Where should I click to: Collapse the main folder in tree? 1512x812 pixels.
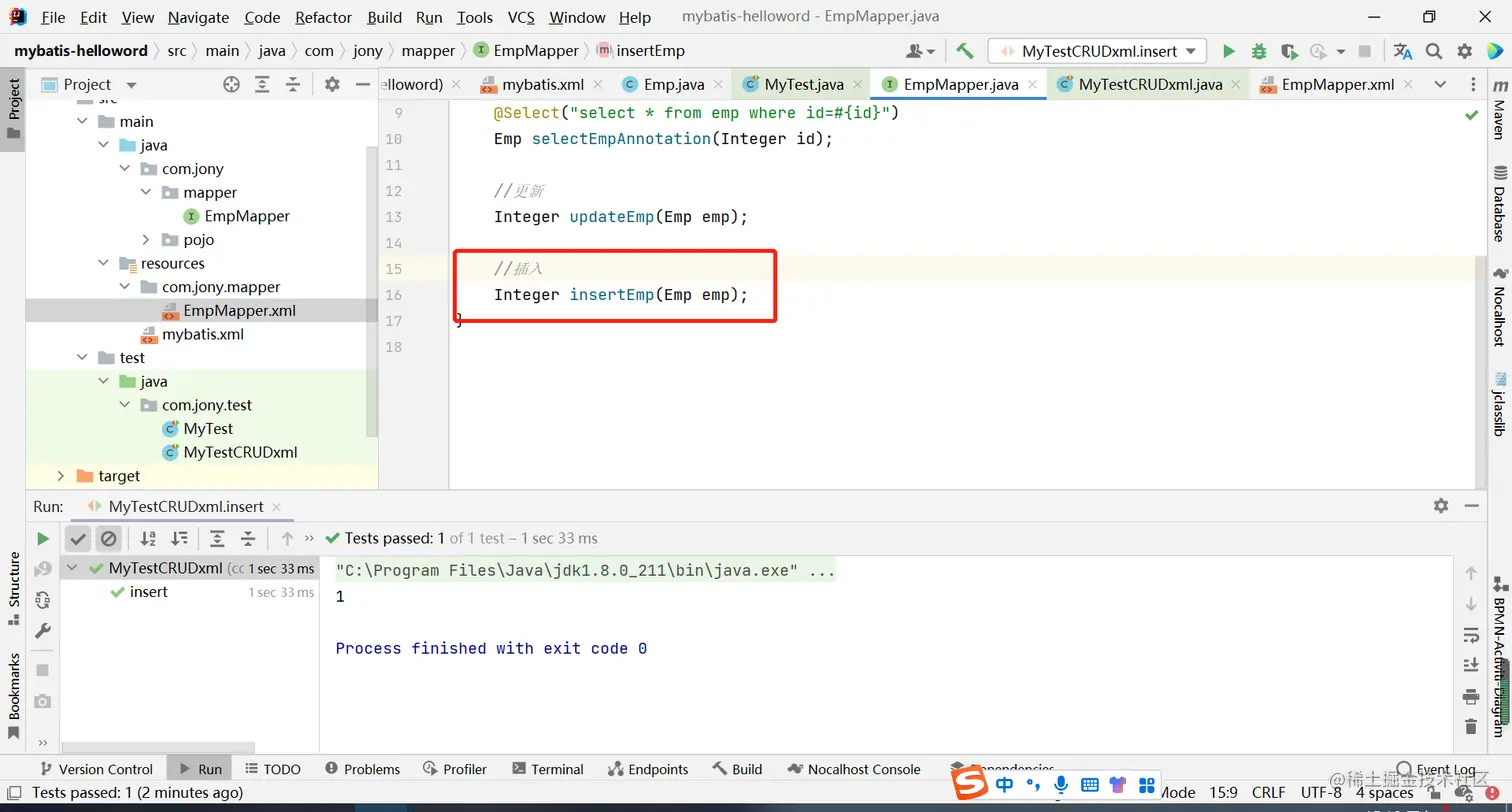(83, 122)
